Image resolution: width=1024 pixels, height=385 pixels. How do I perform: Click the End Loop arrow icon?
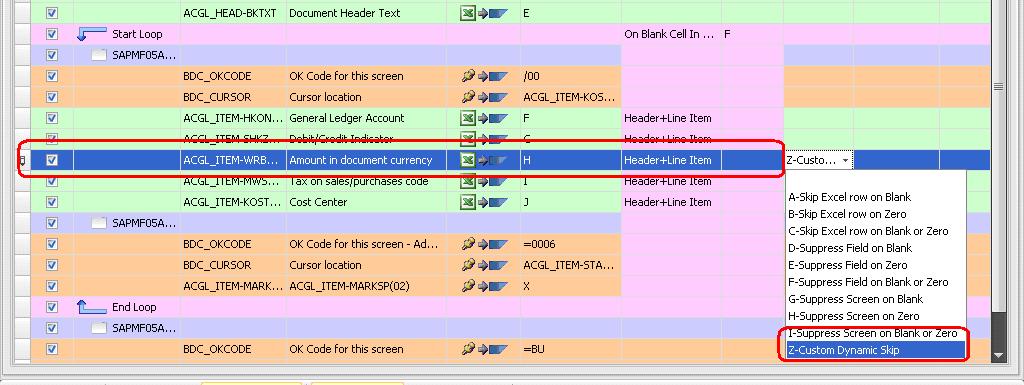click(91, 307)
